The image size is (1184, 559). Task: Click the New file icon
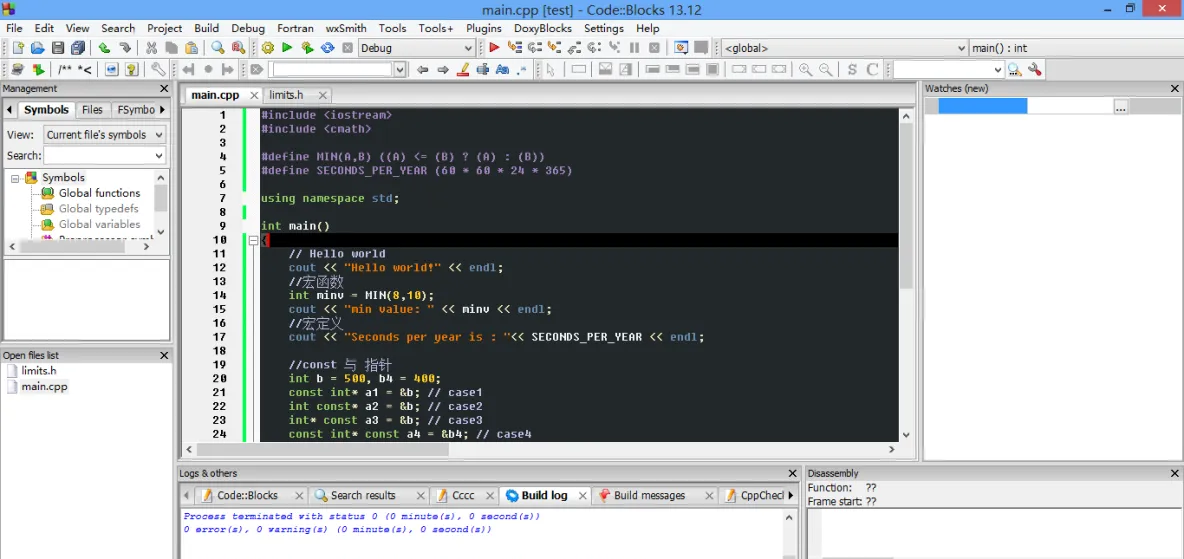(17, 48)
